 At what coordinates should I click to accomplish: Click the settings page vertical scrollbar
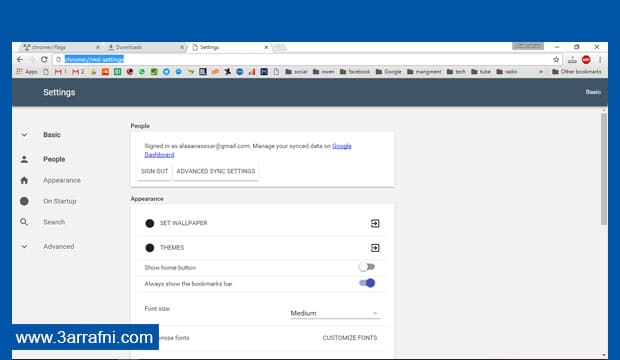pos(603,169)
